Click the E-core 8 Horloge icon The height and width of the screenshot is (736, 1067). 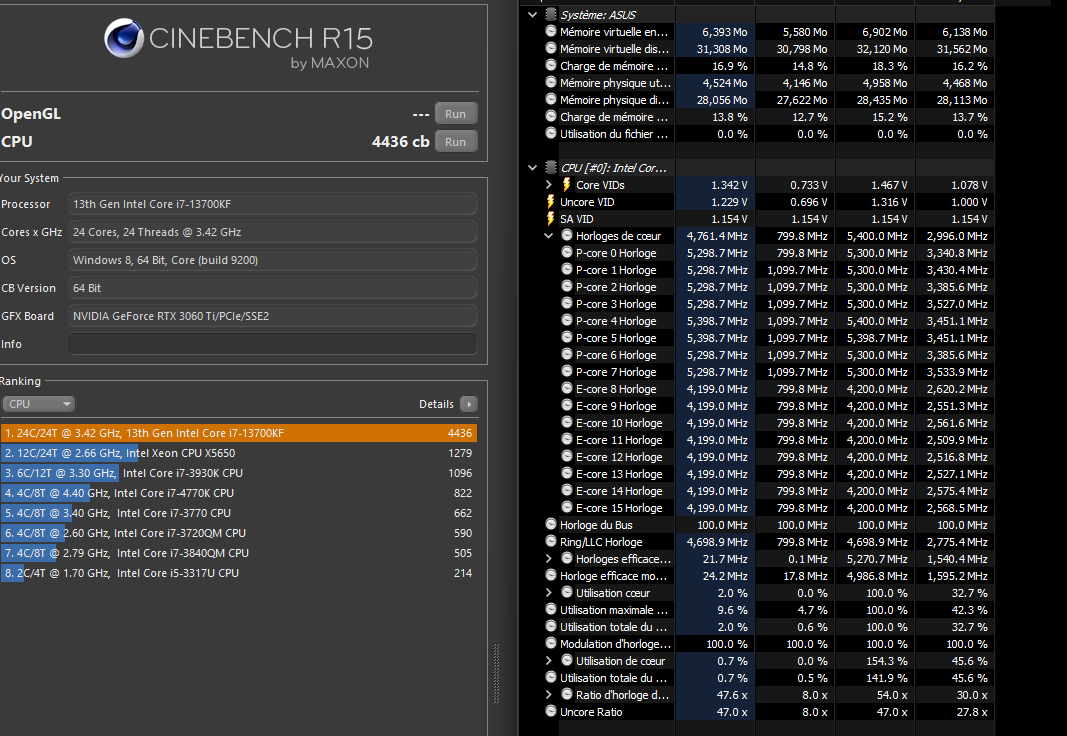pyautogui.click(x=567, y=388)
